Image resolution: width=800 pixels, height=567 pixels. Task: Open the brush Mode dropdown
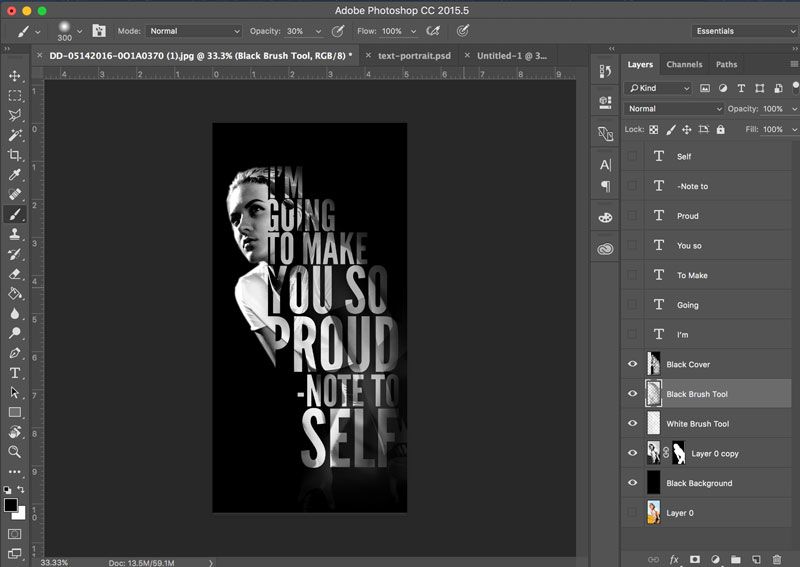pos(194,31)
